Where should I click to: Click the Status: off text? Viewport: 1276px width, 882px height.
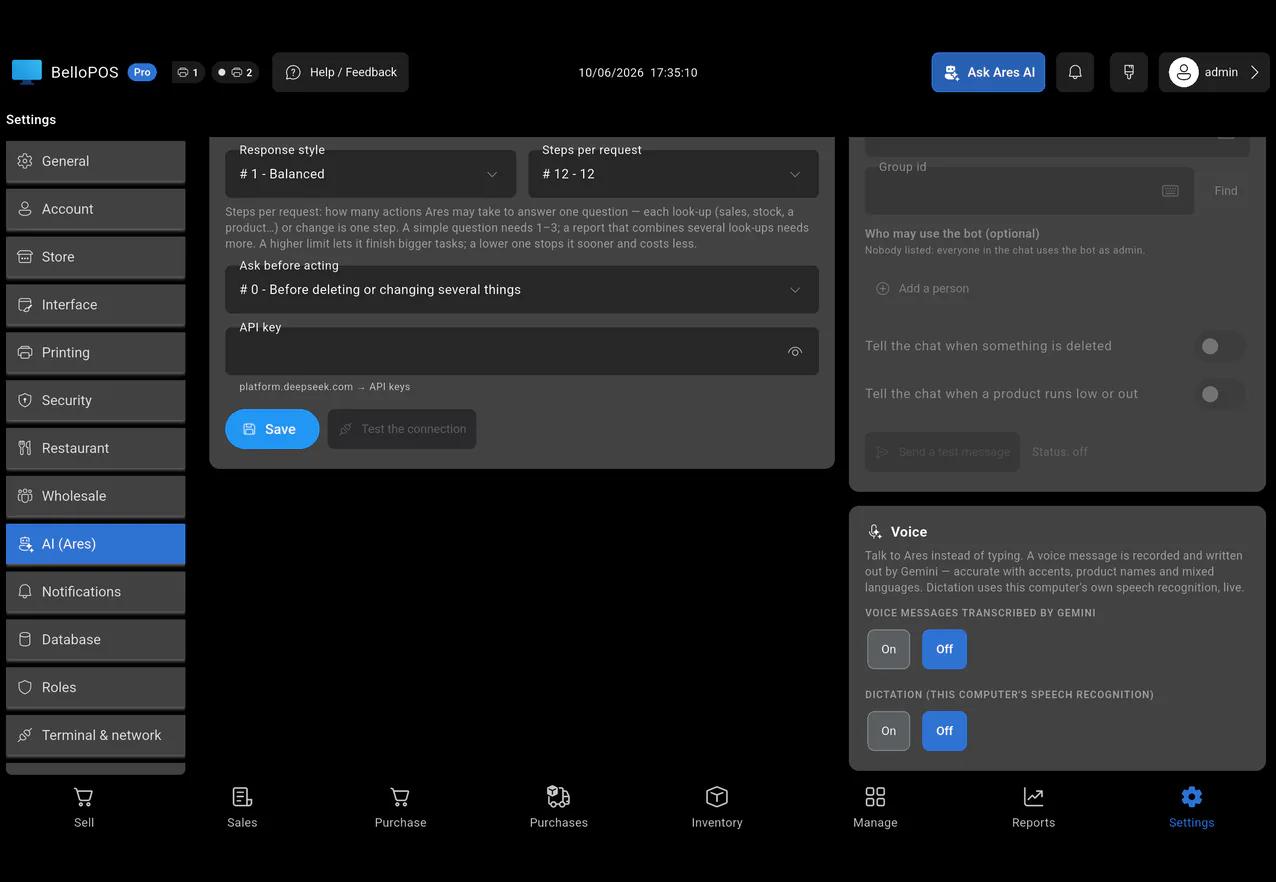coord(1060,452)
